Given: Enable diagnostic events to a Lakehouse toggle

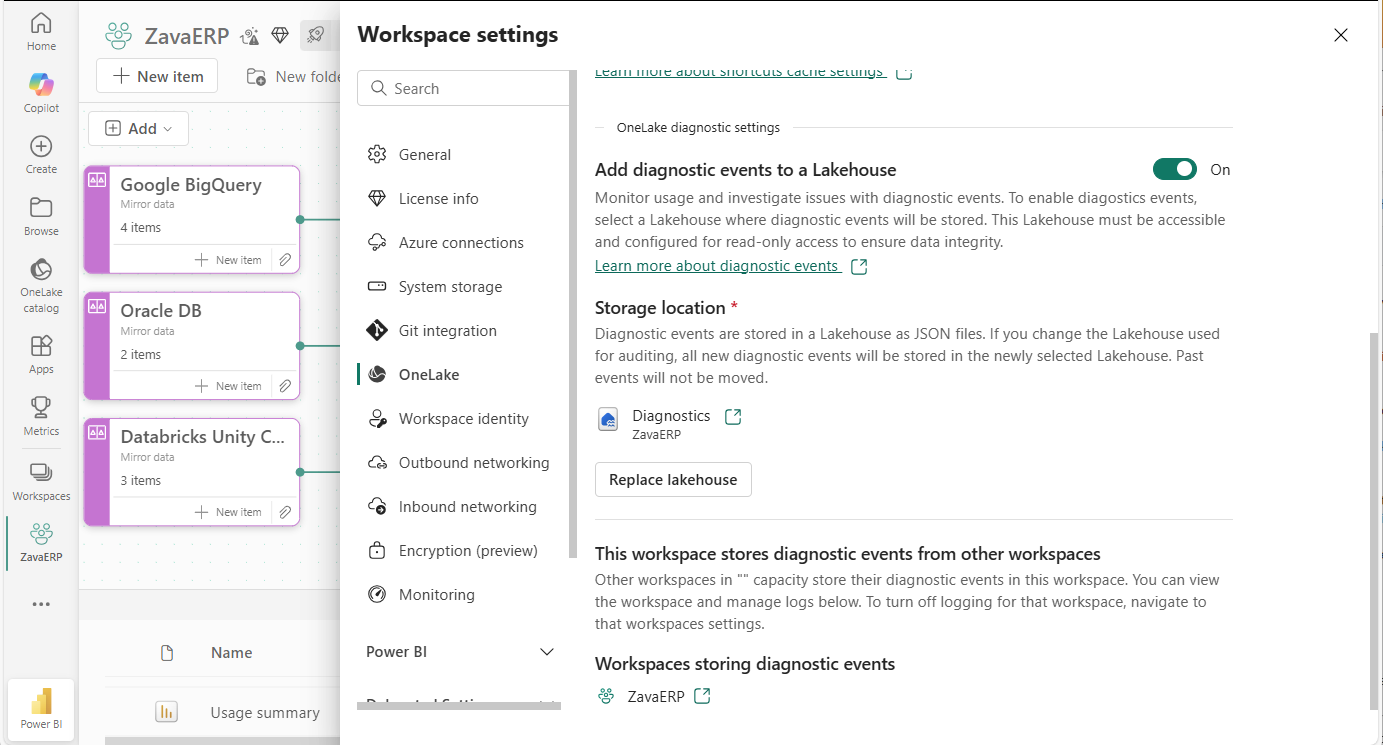Looking at the screenshot, I should [1174, 169].
